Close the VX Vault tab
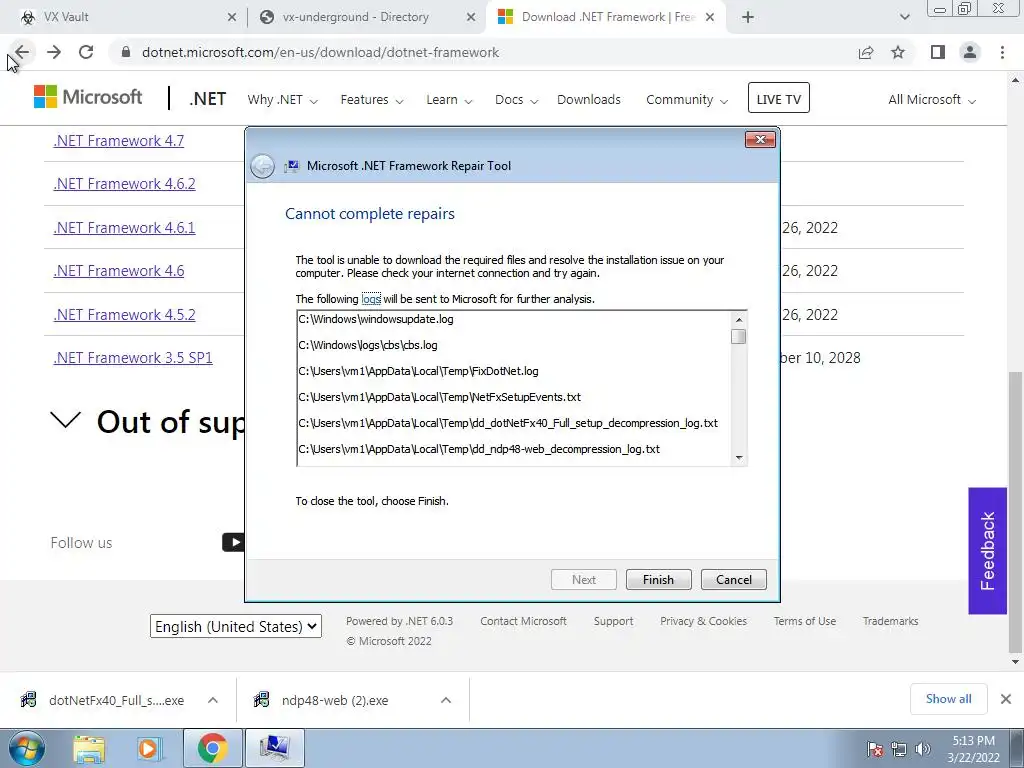The image size is (1024, 768). pyautogui.click(x=232, y=17)
